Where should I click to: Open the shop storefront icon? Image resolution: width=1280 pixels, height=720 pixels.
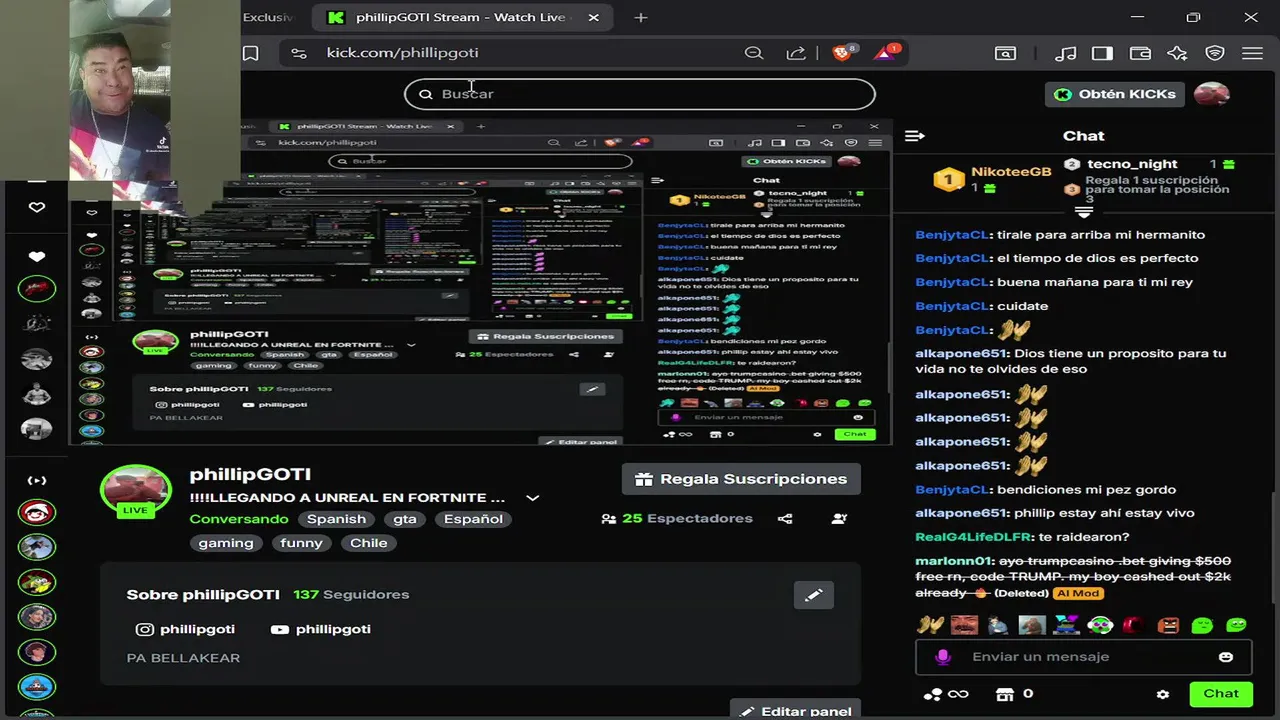(1005, 694)
